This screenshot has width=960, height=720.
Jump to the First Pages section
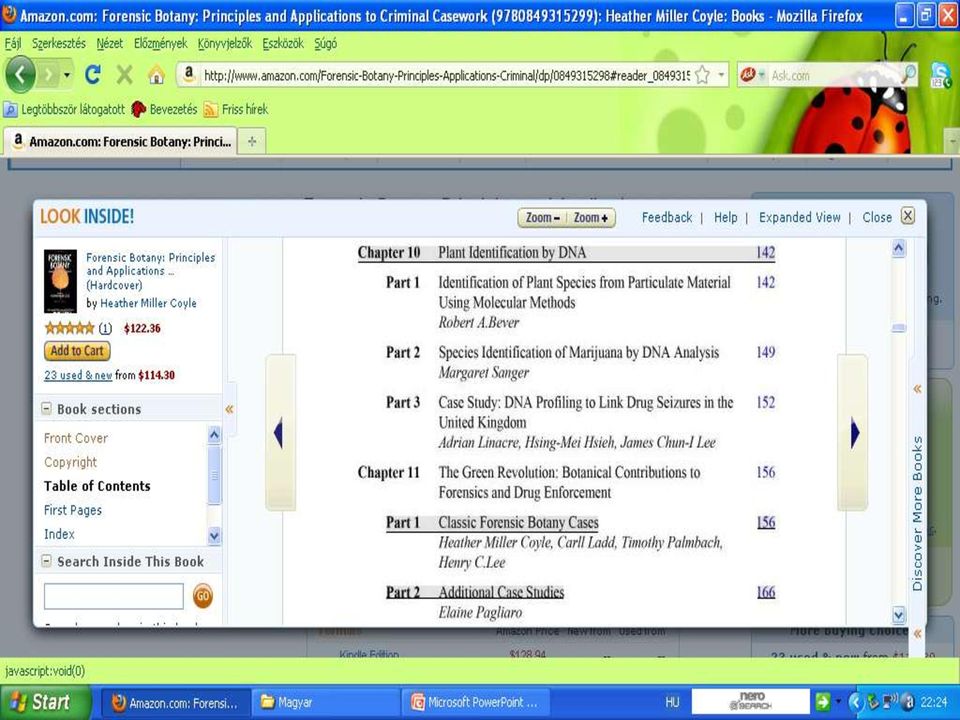click(73, 510)
